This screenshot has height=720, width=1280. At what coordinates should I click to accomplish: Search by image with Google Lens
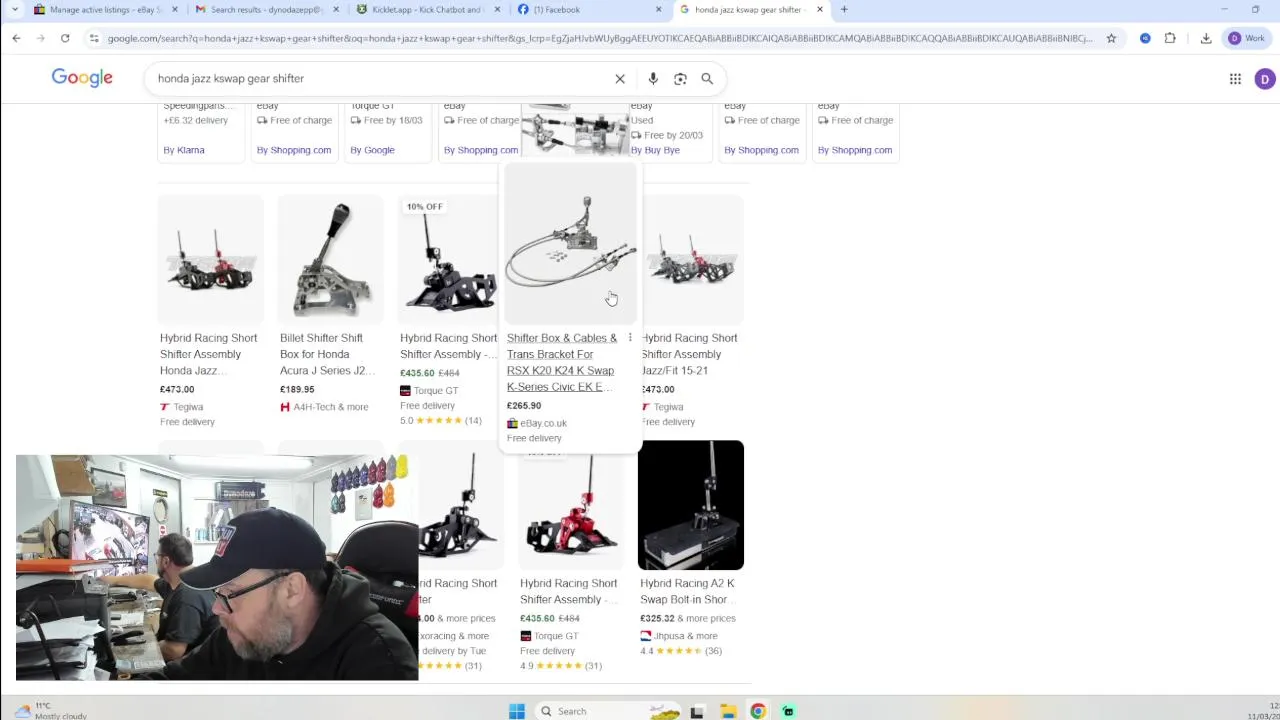(680, 79)
